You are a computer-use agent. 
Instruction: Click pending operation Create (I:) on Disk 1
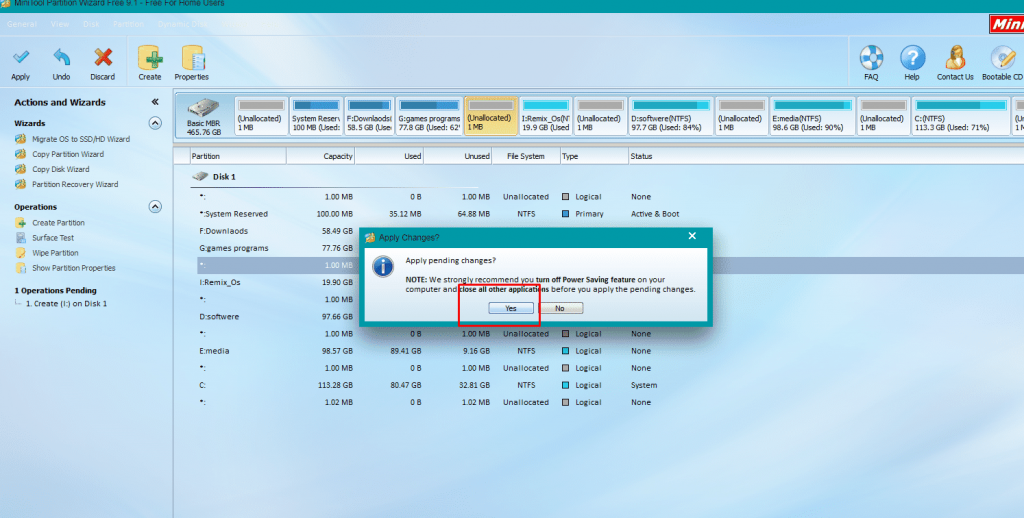(66, 304)
